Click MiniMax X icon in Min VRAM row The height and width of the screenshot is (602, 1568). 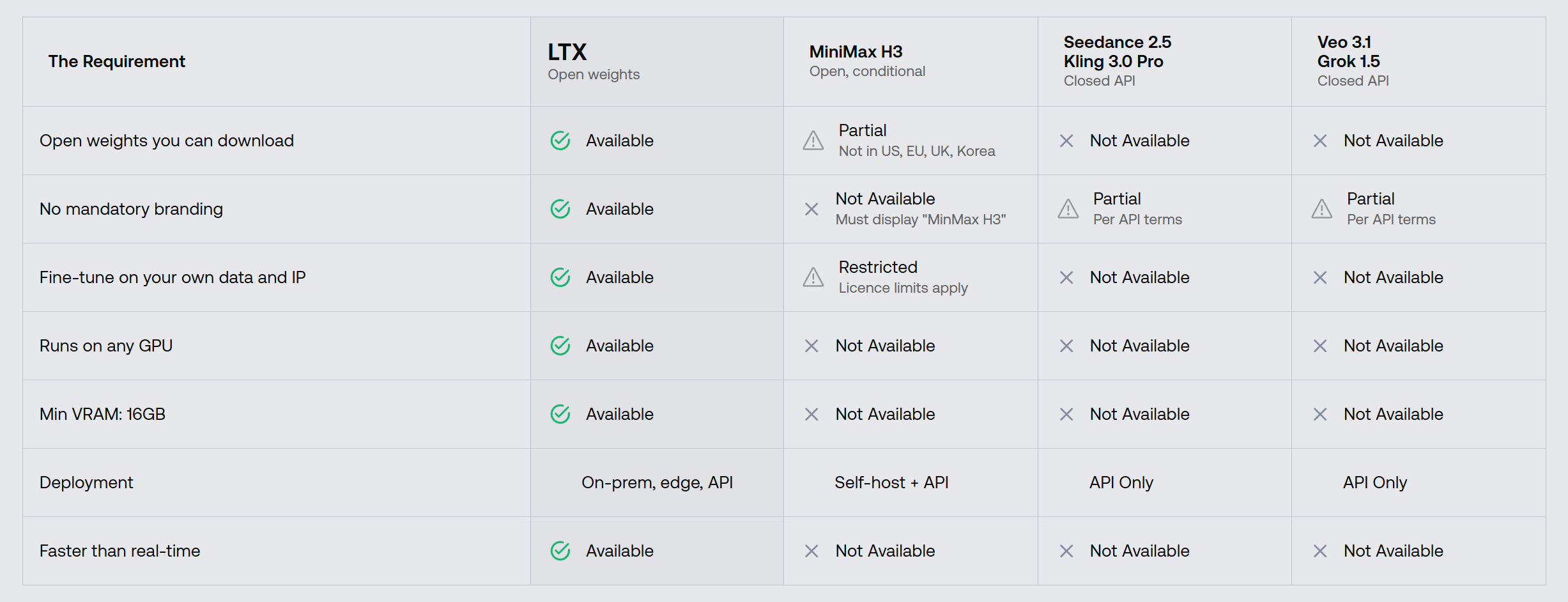[811, 414]
